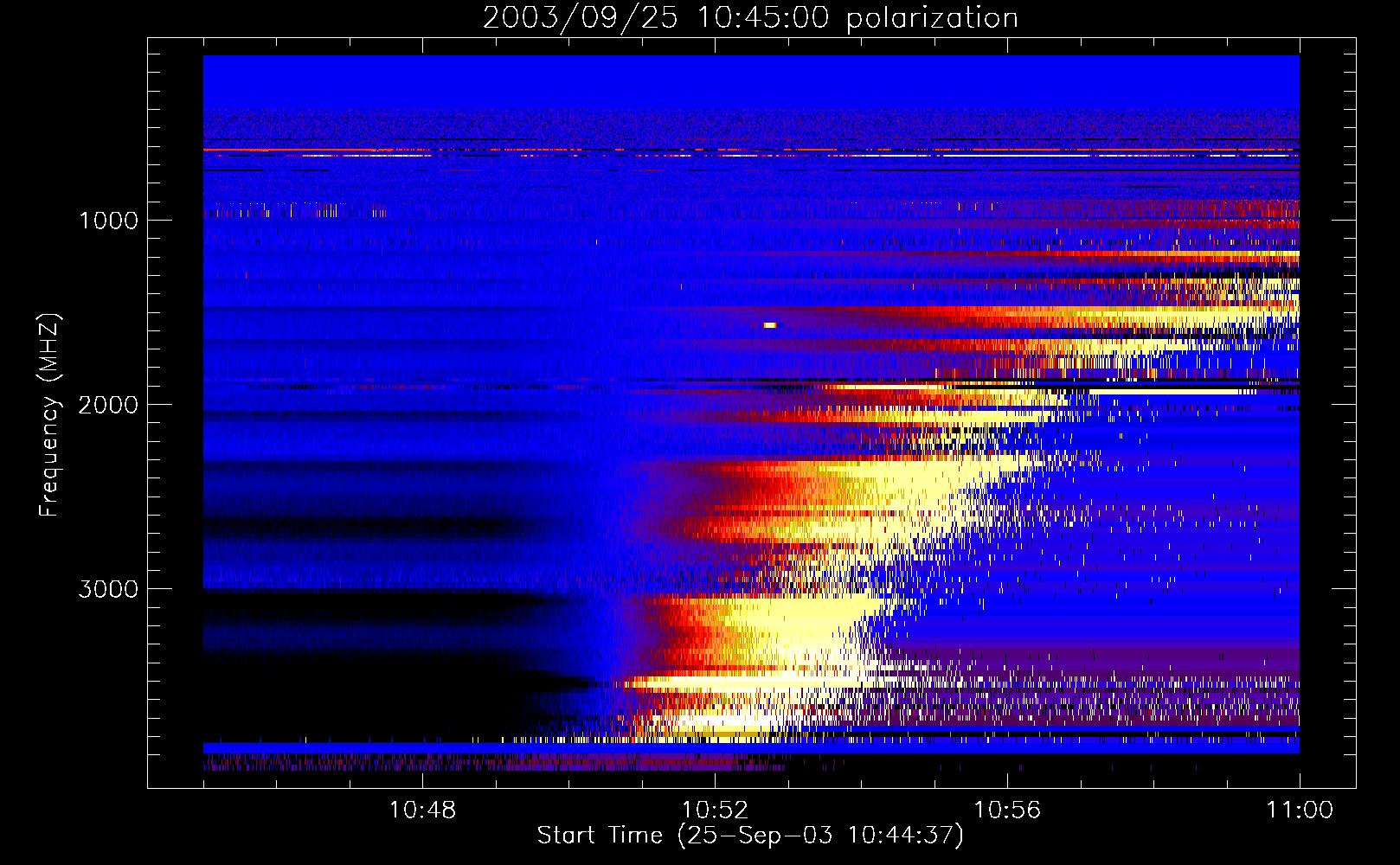Click the "Start Time (25-Sep-03 10:44:37)" label
This screenshot has height=865, width=1400.
(750, 836)
